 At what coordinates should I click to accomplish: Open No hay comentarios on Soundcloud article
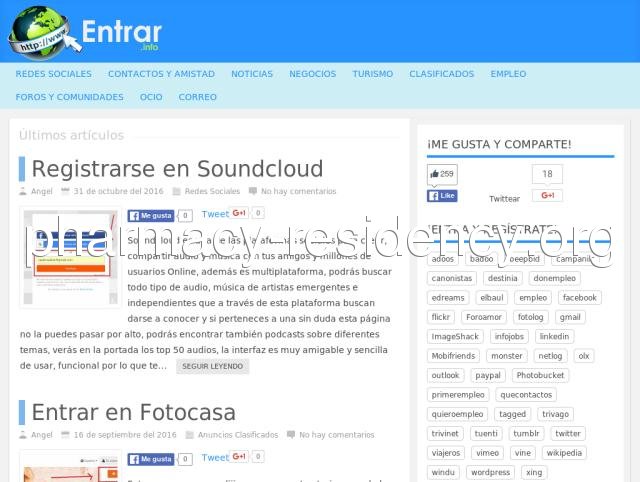[x=298, y=191]
